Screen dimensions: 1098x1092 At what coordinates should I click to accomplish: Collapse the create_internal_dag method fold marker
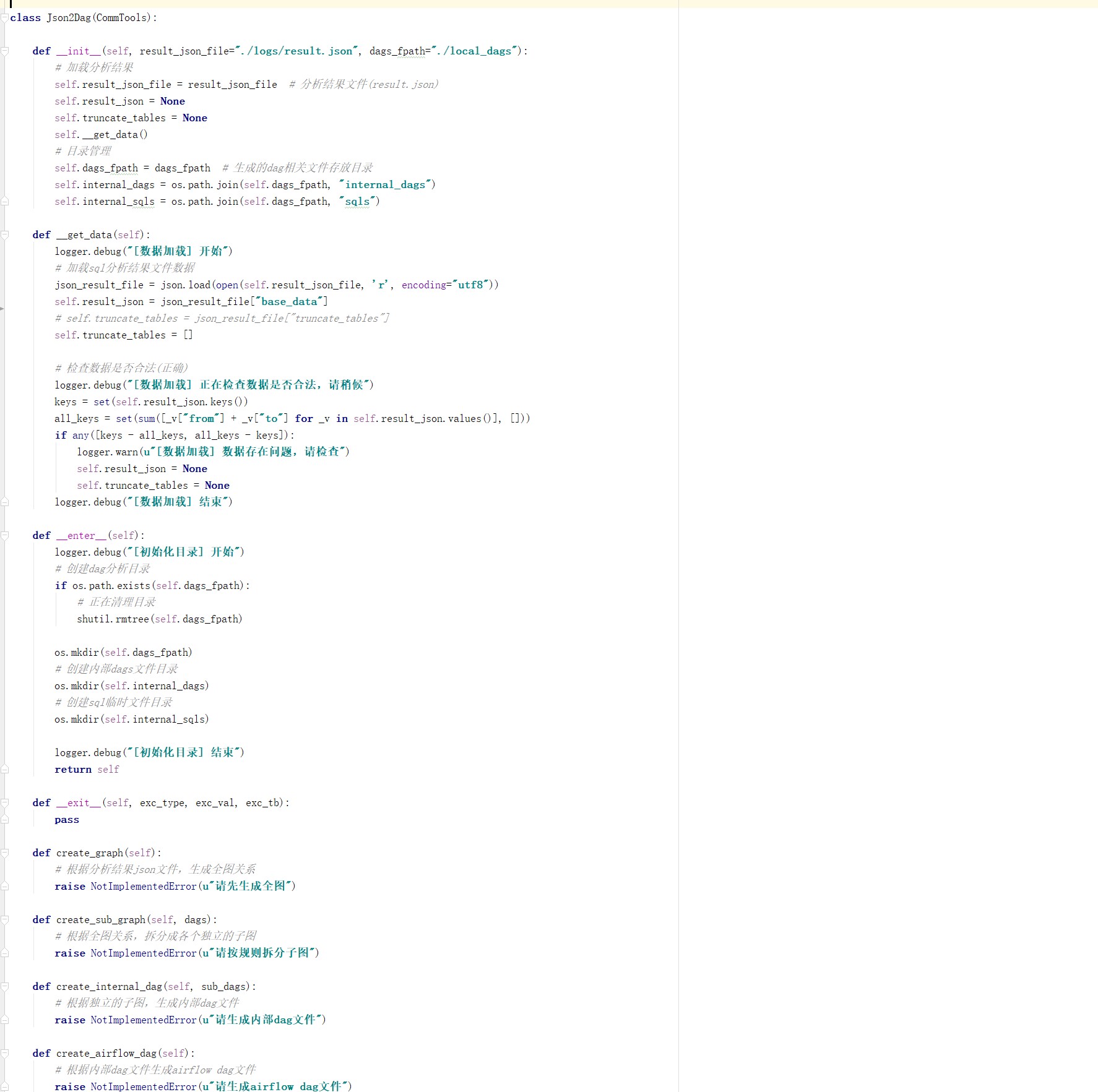tap(4, 986)
